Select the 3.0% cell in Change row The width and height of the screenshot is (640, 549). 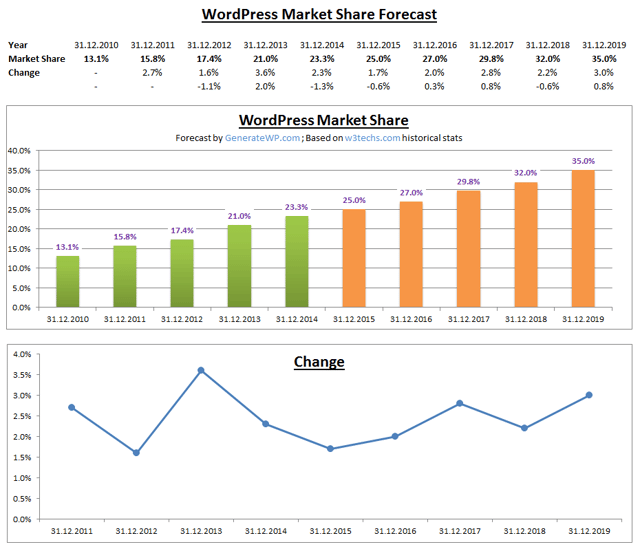click(604, 73)
